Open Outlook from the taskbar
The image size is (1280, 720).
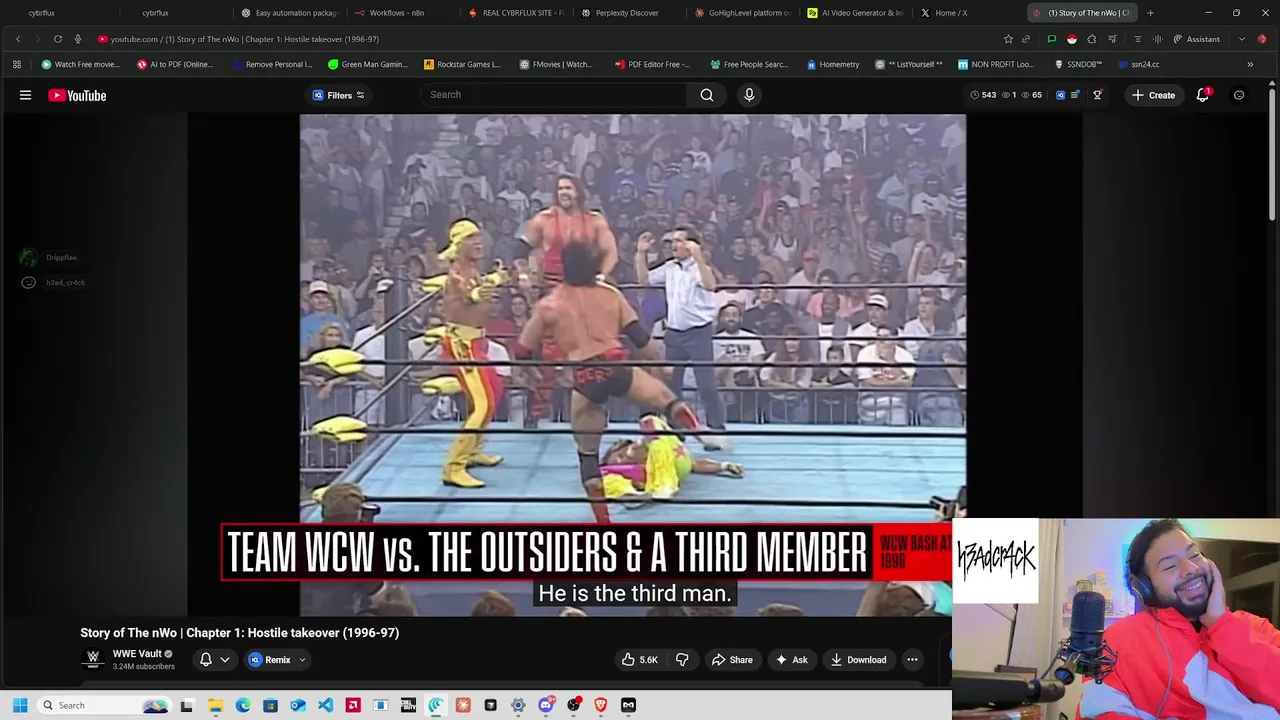298,705
